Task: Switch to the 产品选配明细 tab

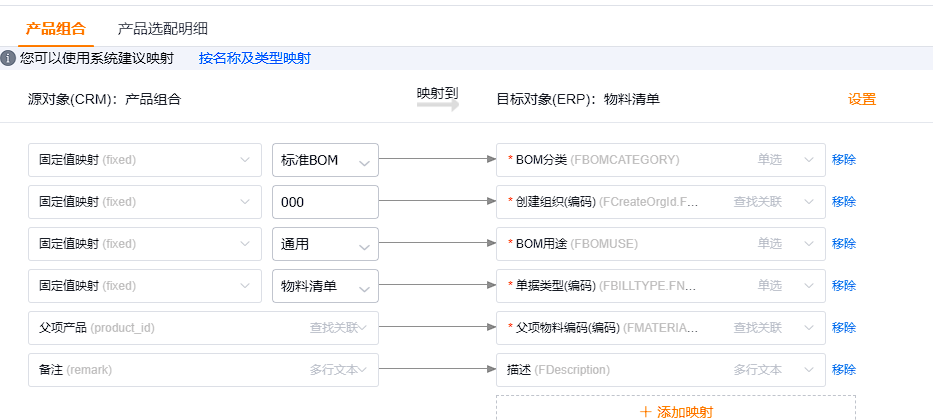Action: click(x=162, y=28)
